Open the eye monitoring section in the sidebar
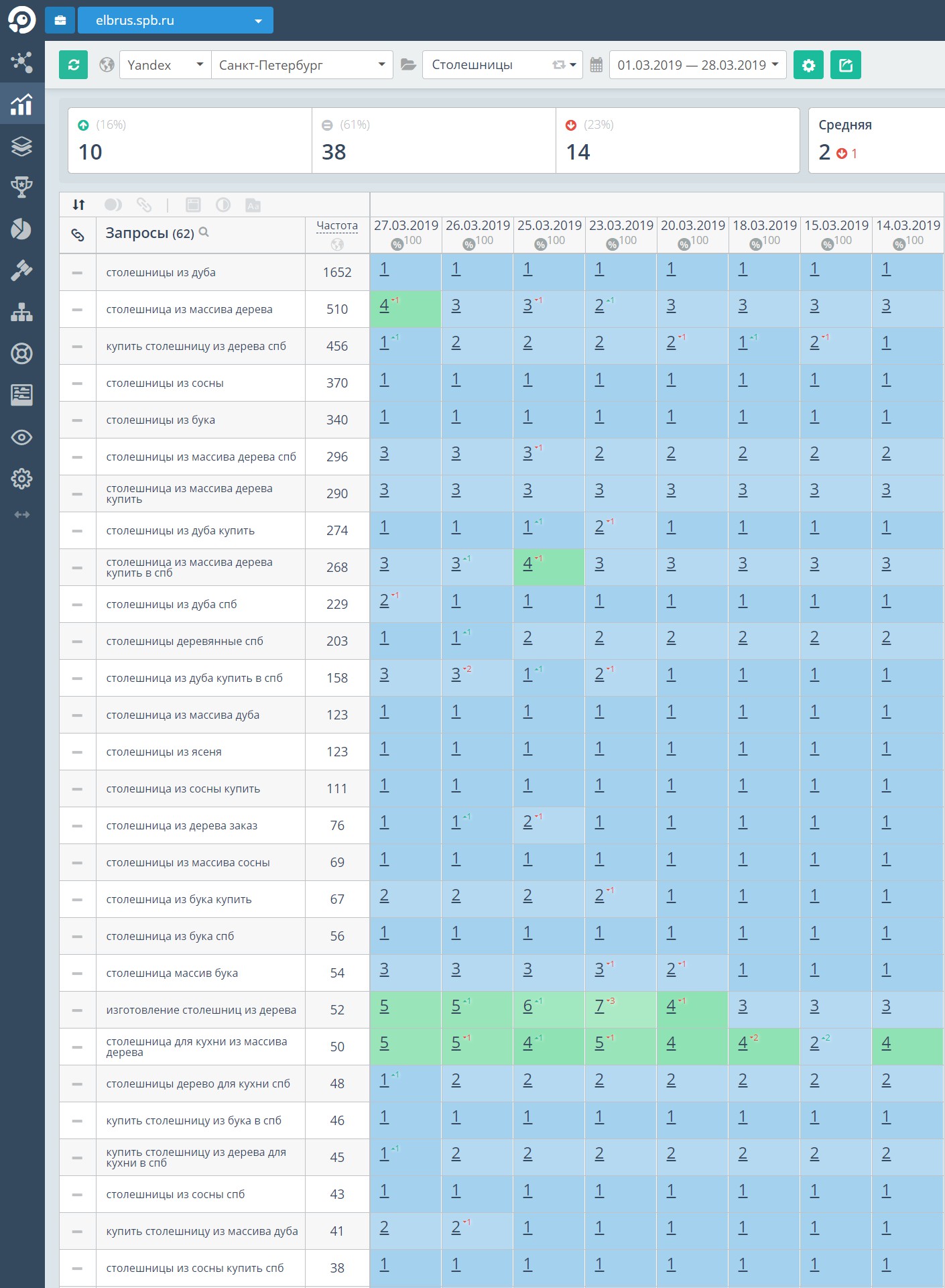 (x=21, y=437)
